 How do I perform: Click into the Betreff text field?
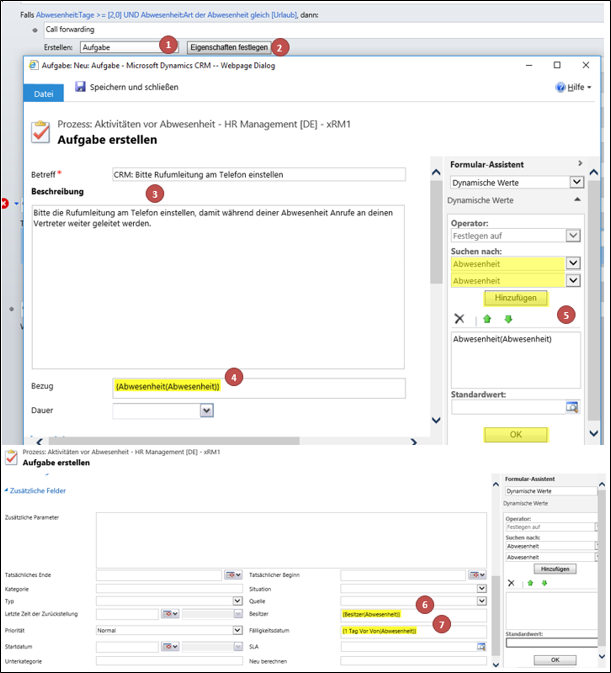click(259, 174)
